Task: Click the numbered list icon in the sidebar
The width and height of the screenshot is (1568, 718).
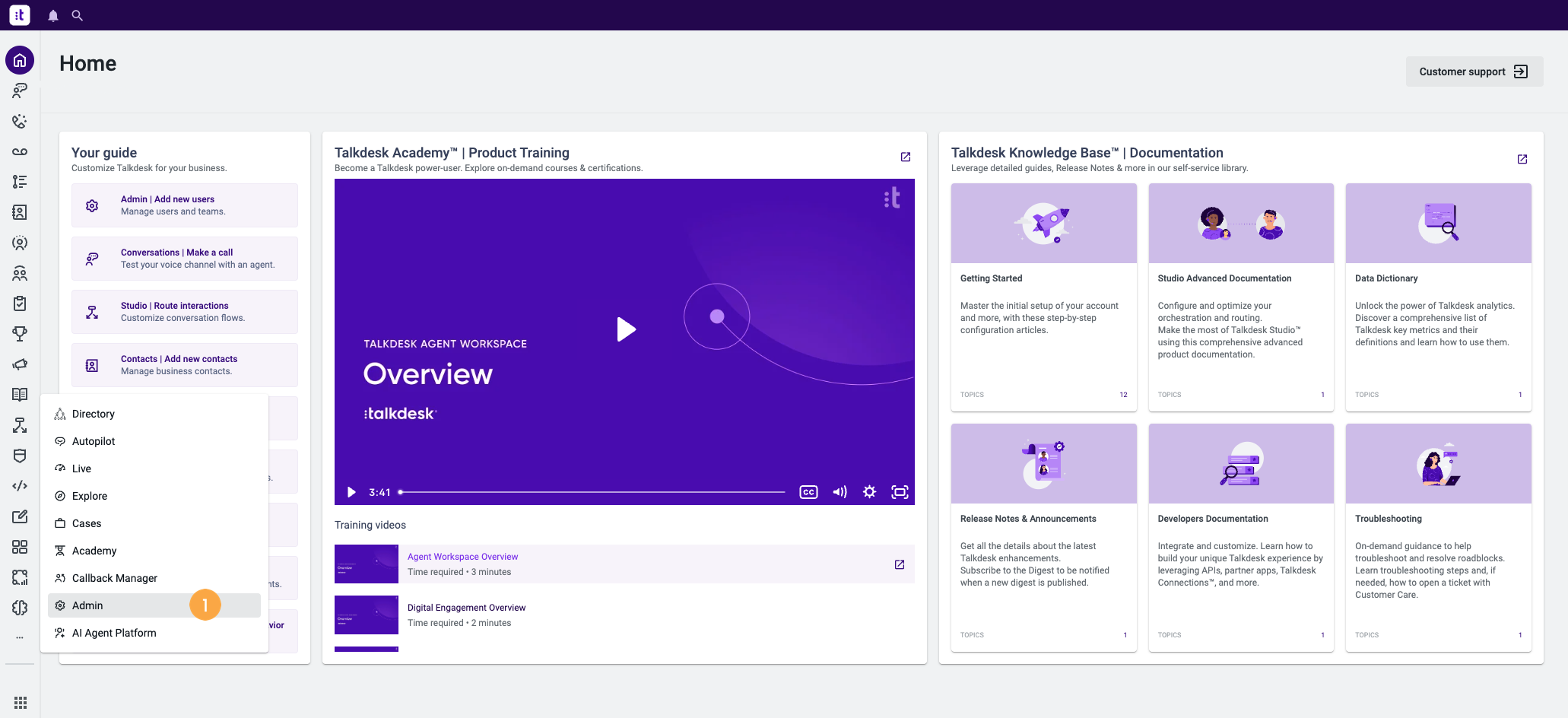Action: click(20, 182)
